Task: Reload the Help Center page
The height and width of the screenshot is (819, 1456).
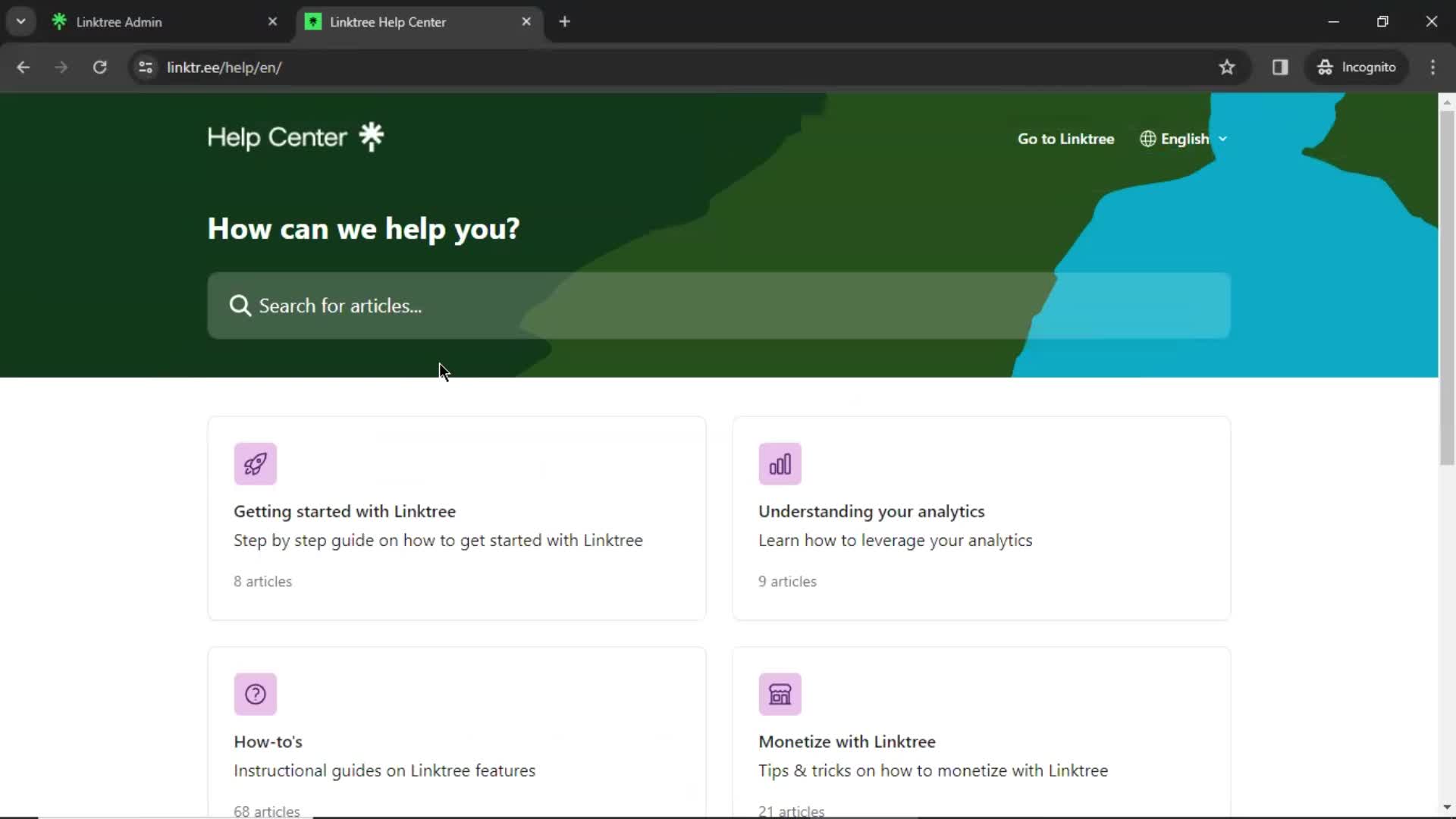Action: click(99, 67)
